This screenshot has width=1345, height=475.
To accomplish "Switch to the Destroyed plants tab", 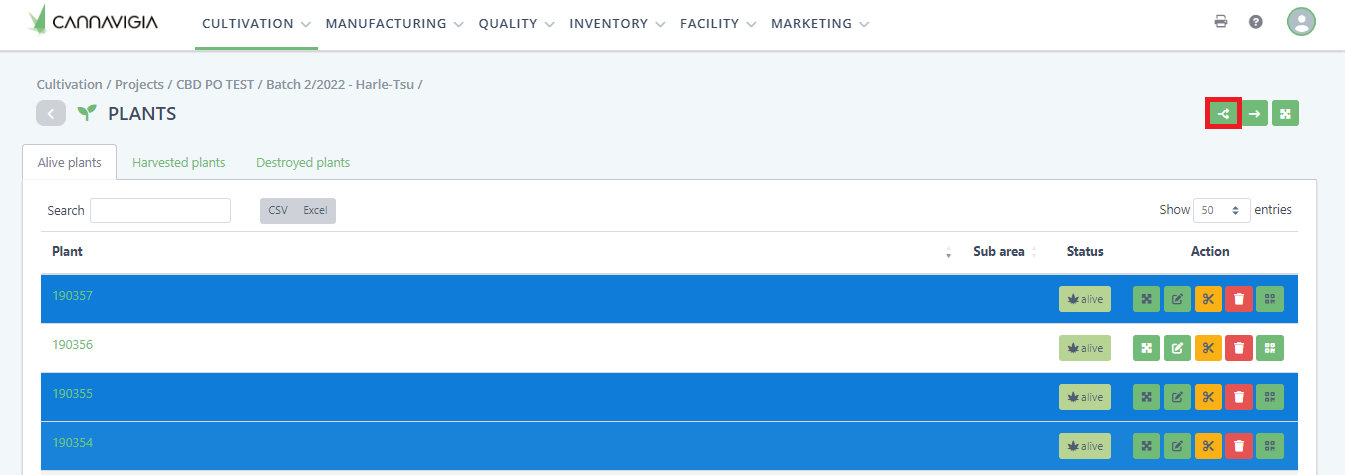I will coord(302,162).
